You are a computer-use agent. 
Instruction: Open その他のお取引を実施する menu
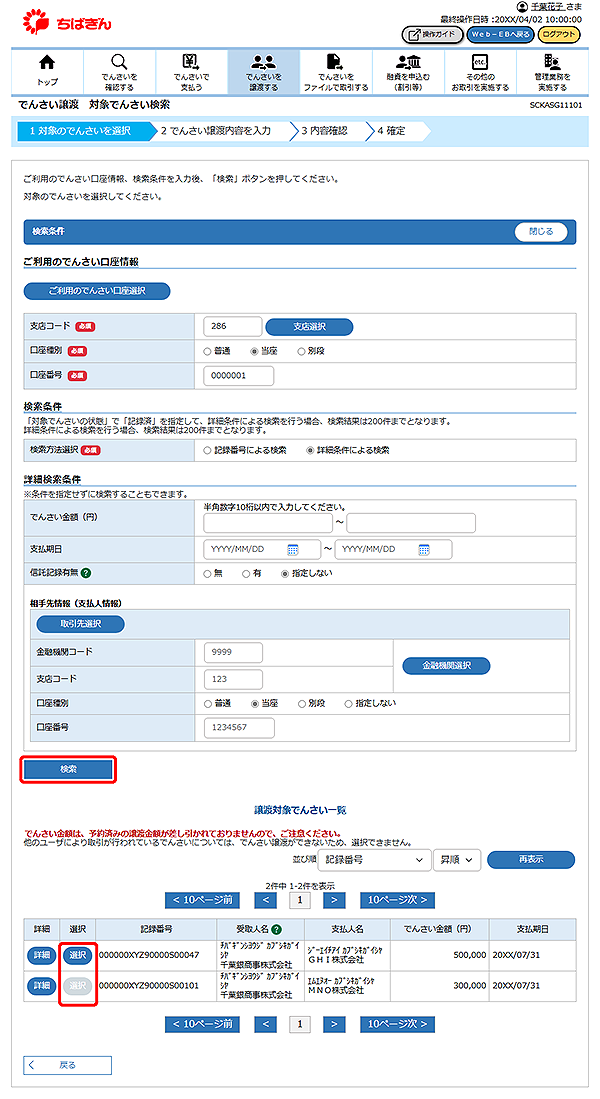[x=479, y=71]
